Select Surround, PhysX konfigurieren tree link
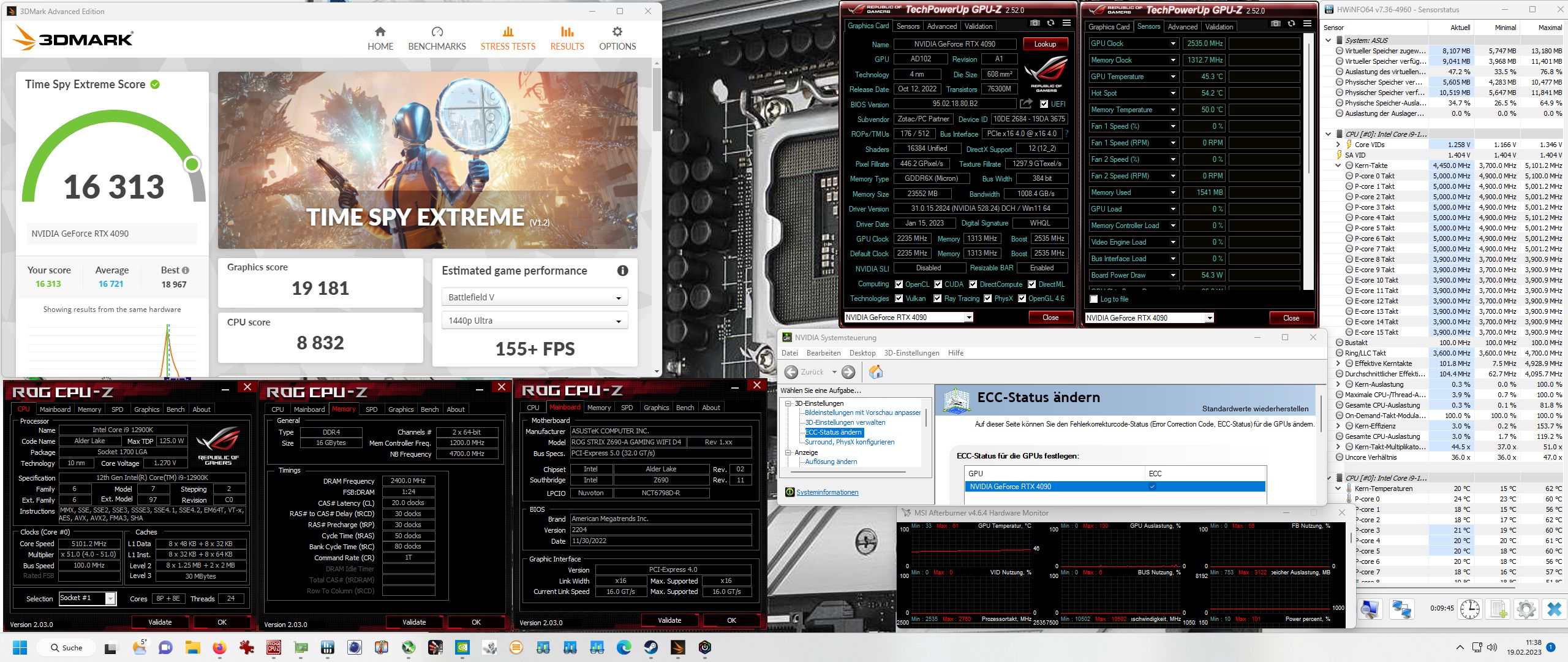 point(849,442)
